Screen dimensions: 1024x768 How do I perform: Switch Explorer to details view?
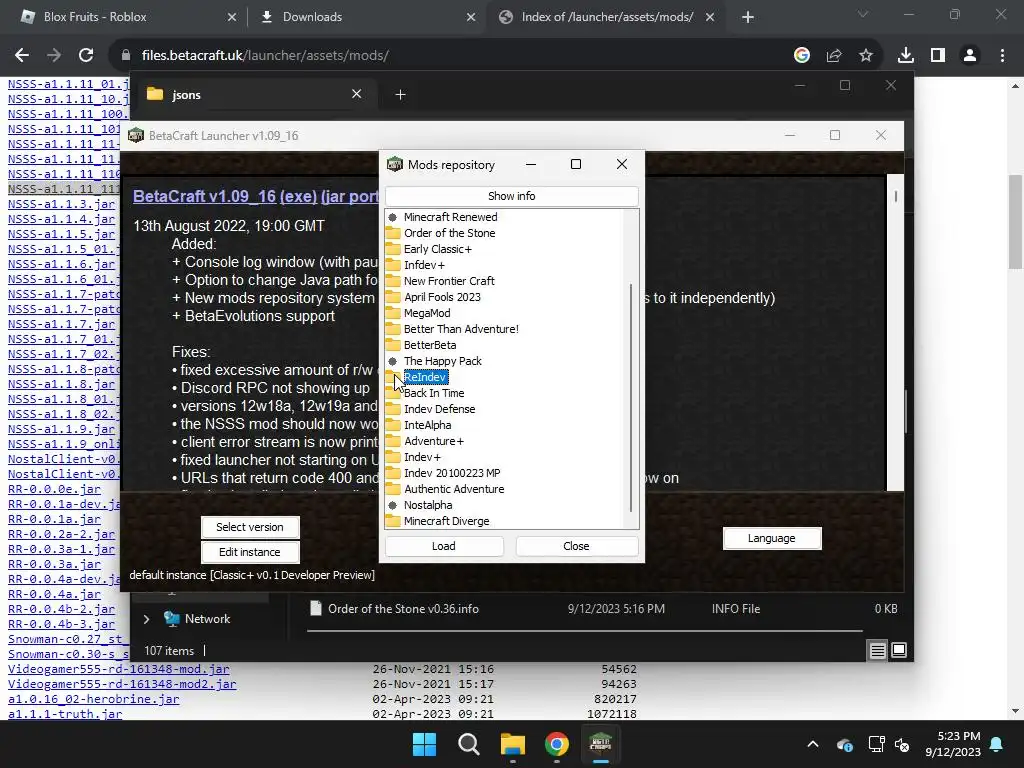878,650
